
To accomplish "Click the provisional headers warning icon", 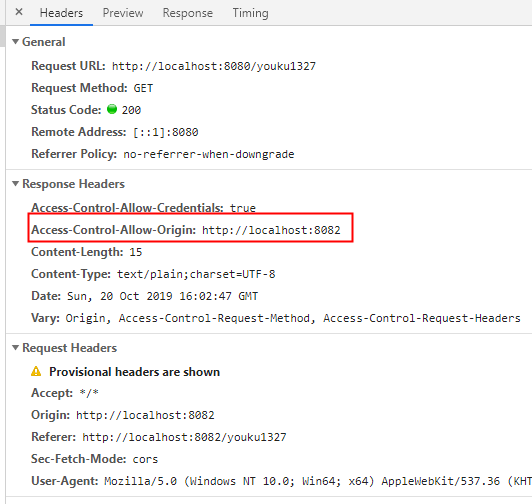I will click(x=36, y=371).
